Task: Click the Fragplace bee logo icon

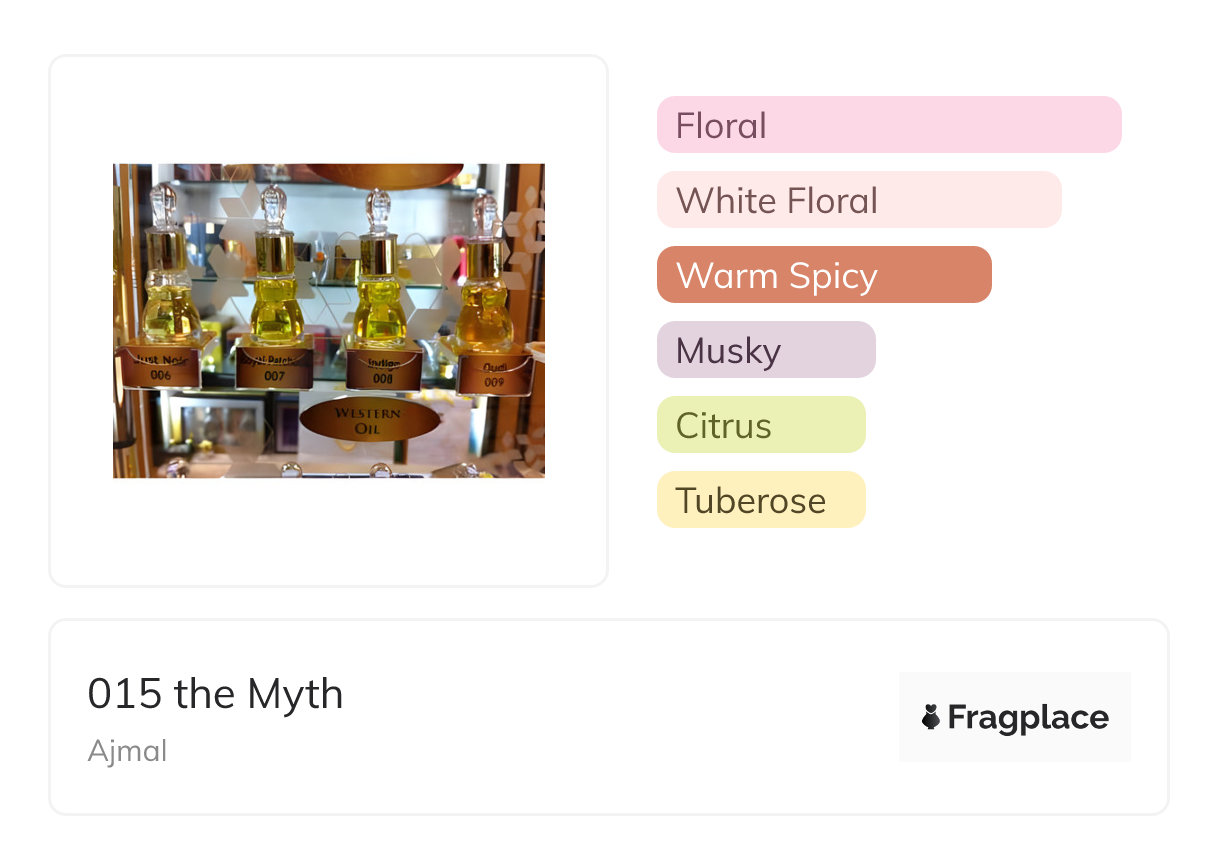Action: (931, 717)
